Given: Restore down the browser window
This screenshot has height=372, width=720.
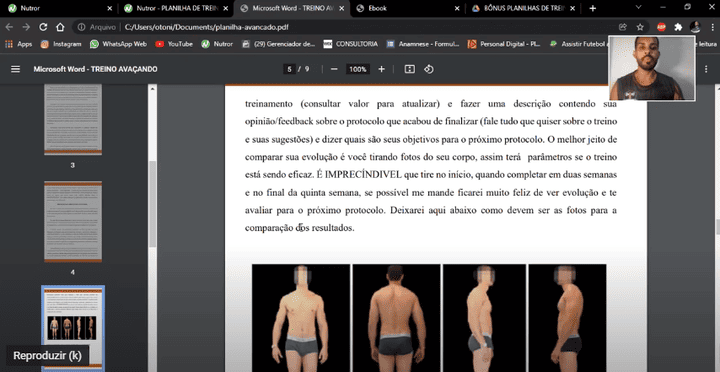Looking at the screenshot, I should [687, 8].
